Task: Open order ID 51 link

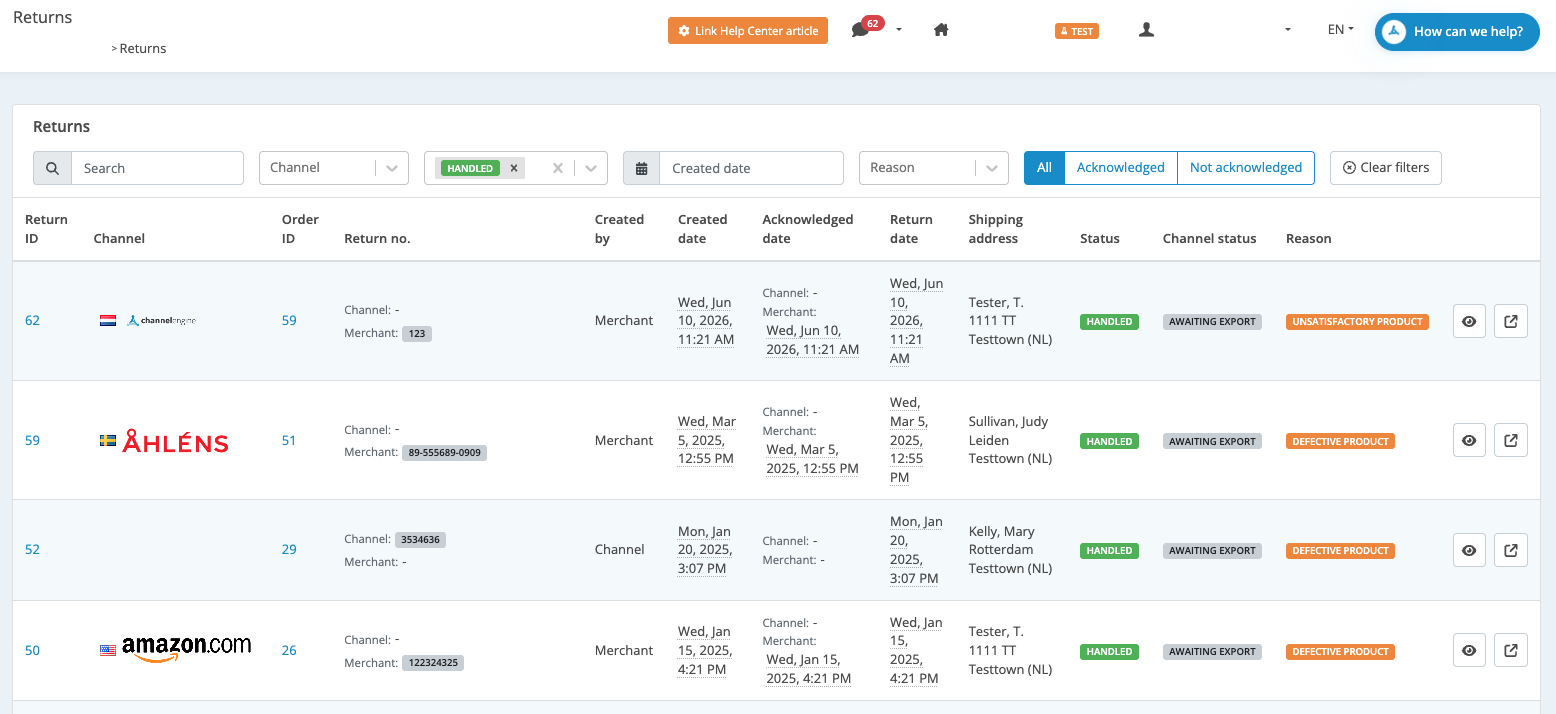Action: tap(289, 440)
